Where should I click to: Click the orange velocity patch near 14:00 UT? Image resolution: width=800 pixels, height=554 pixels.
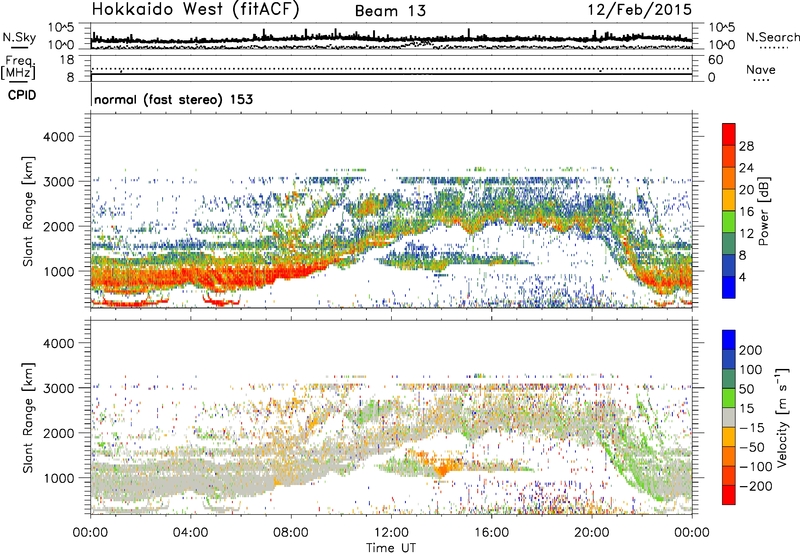click(x=443, y=466)
